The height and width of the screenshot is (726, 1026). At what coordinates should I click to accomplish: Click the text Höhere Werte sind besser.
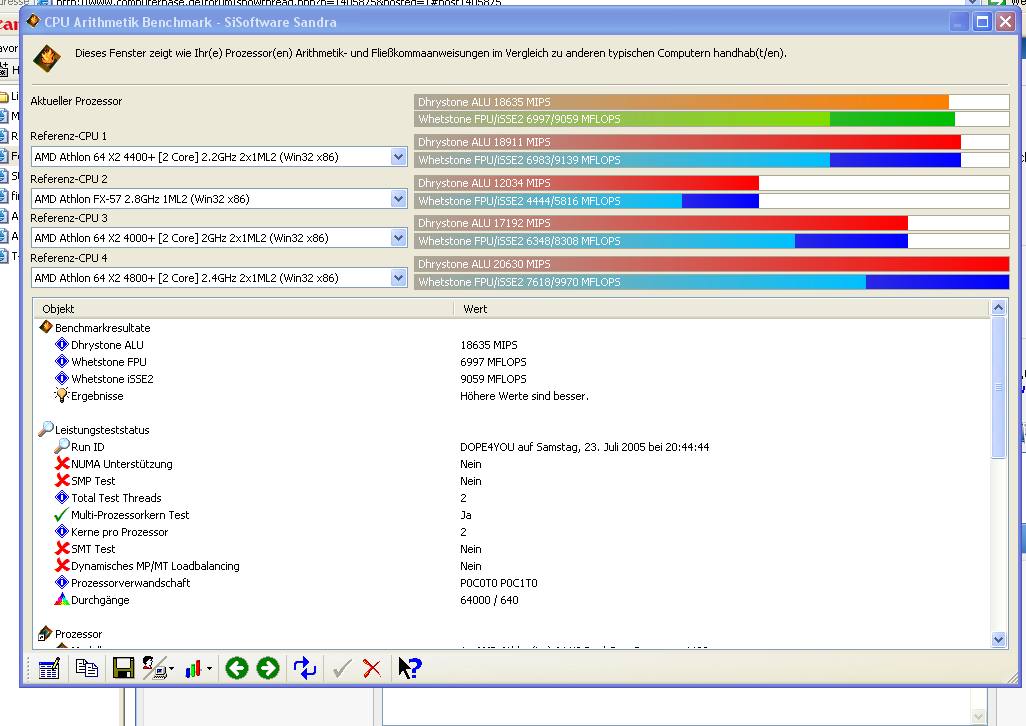tap(524, 396)
